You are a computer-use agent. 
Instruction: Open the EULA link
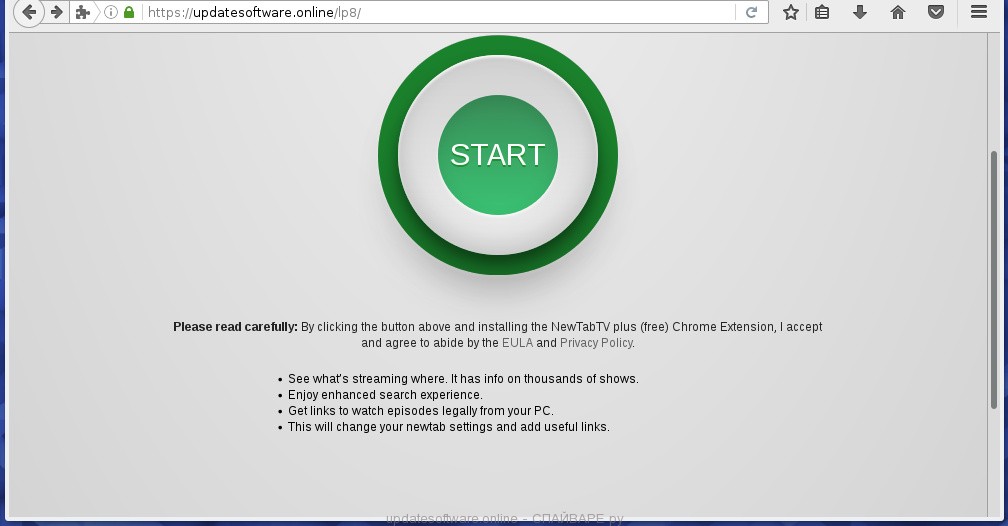coord(517,343)
